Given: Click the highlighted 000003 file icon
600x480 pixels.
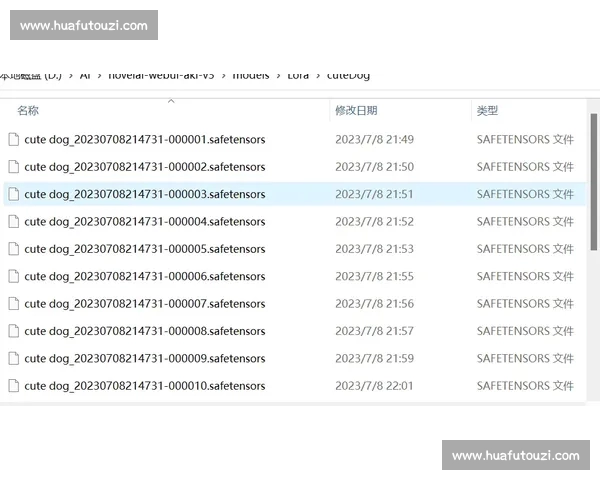Looking at the screenshot, I should coord(14,194).
